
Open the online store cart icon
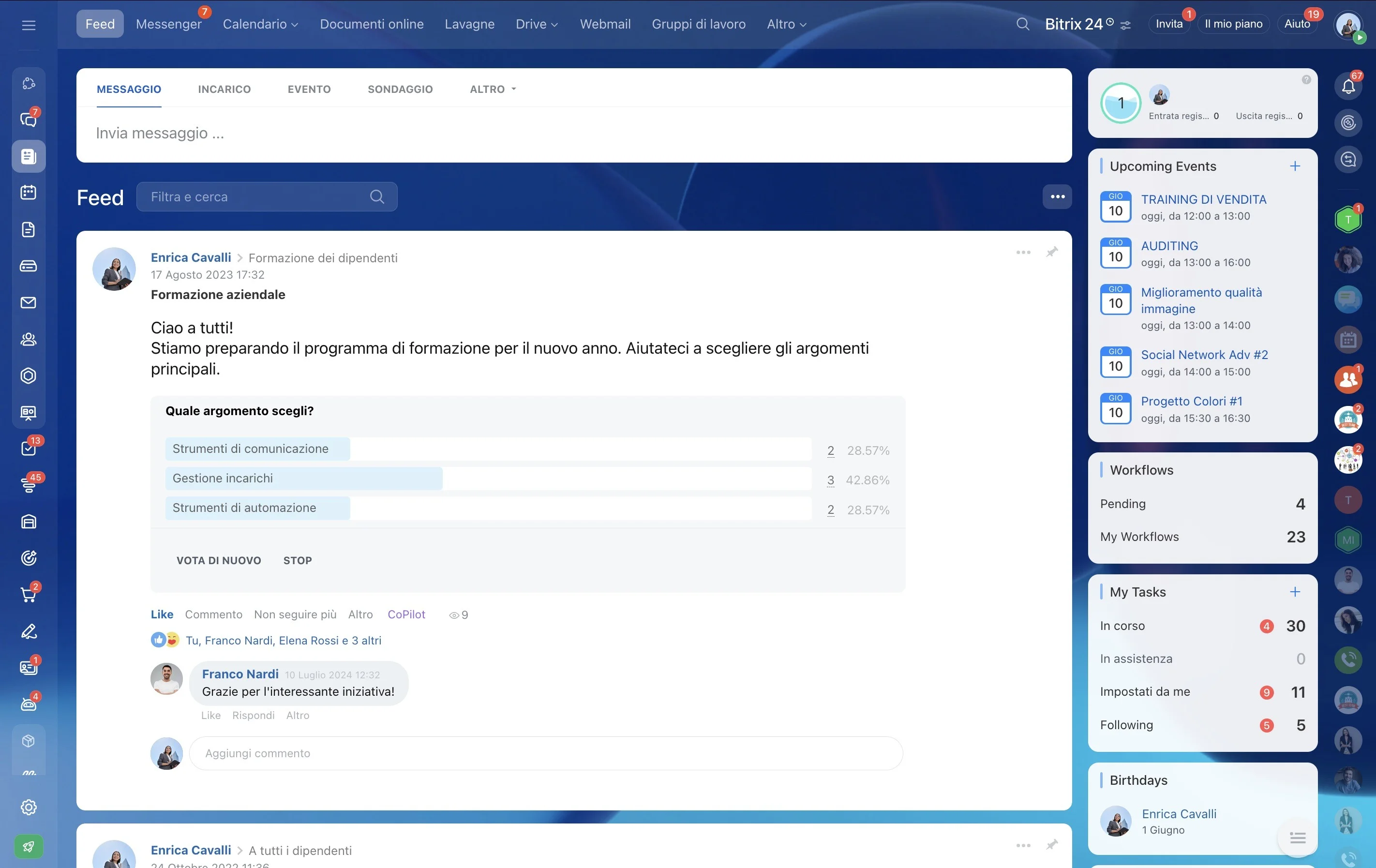29,594
